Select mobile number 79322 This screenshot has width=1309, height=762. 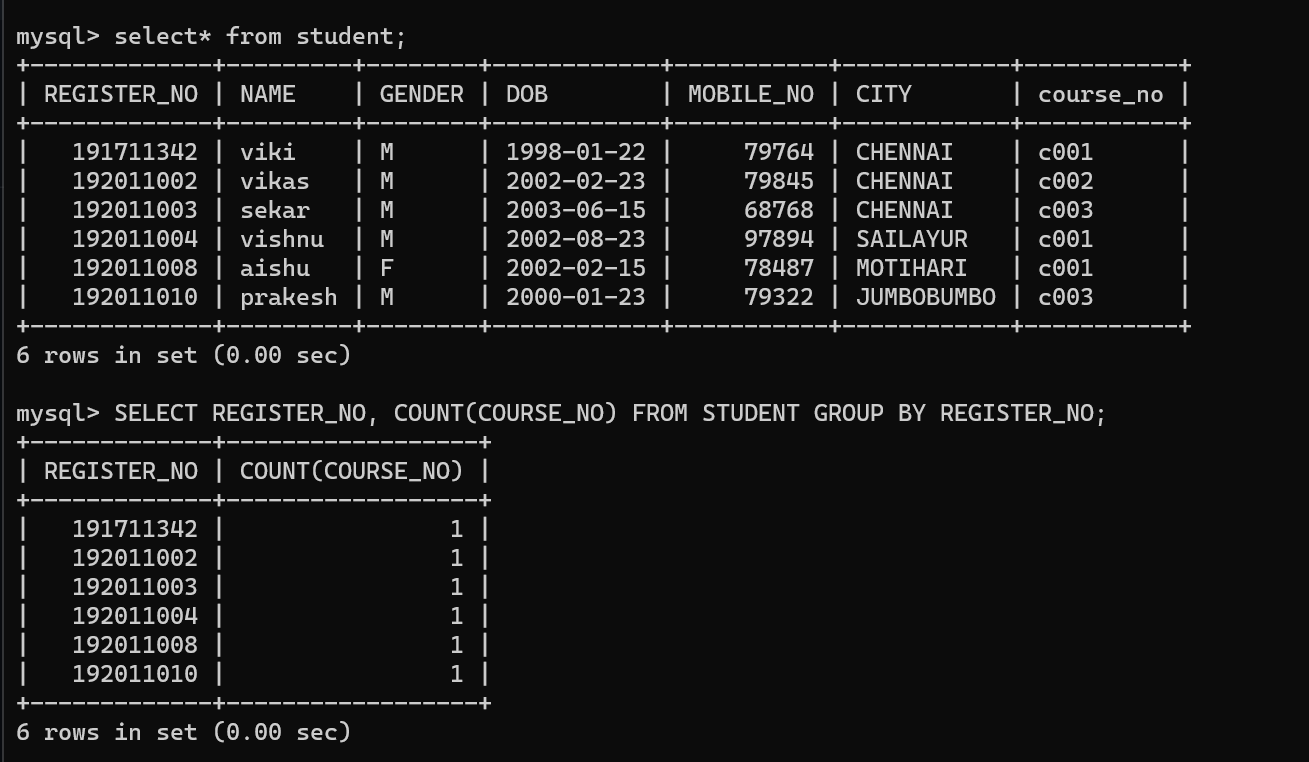pyautogui.click(x=779, y=297)
